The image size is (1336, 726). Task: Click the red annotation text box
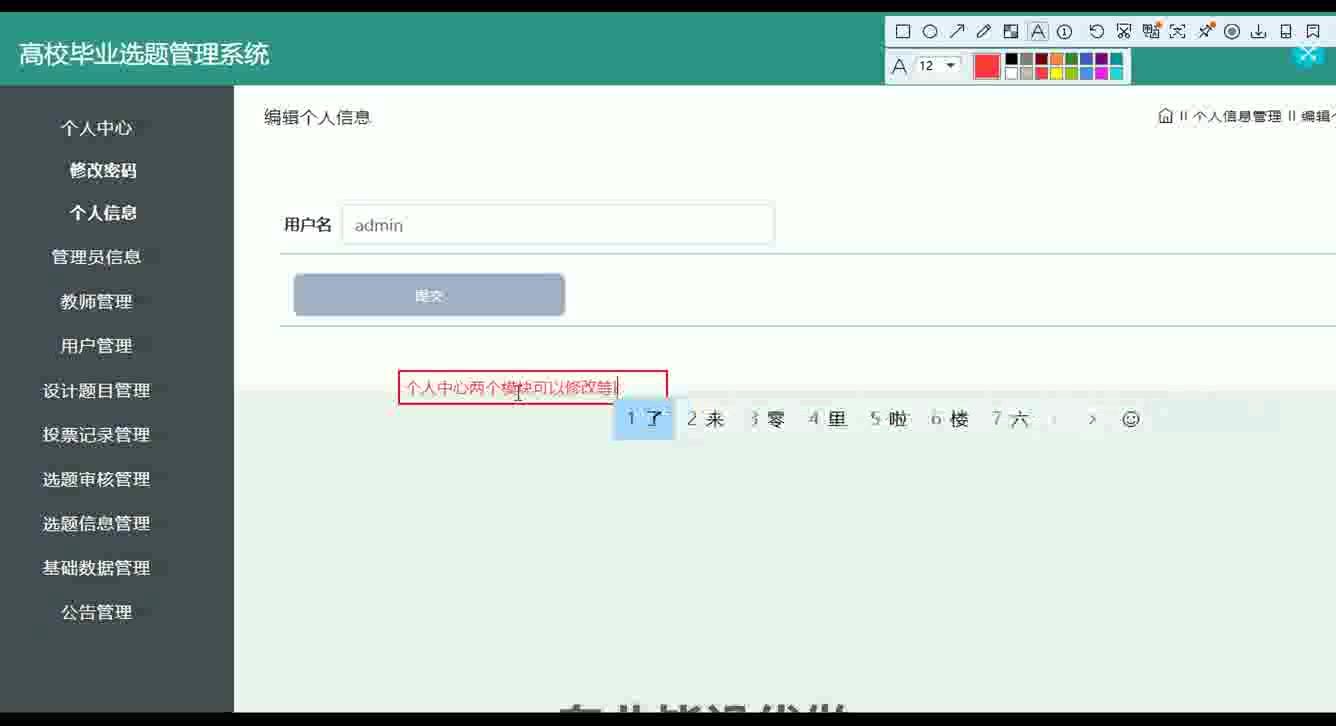[533, 387]
